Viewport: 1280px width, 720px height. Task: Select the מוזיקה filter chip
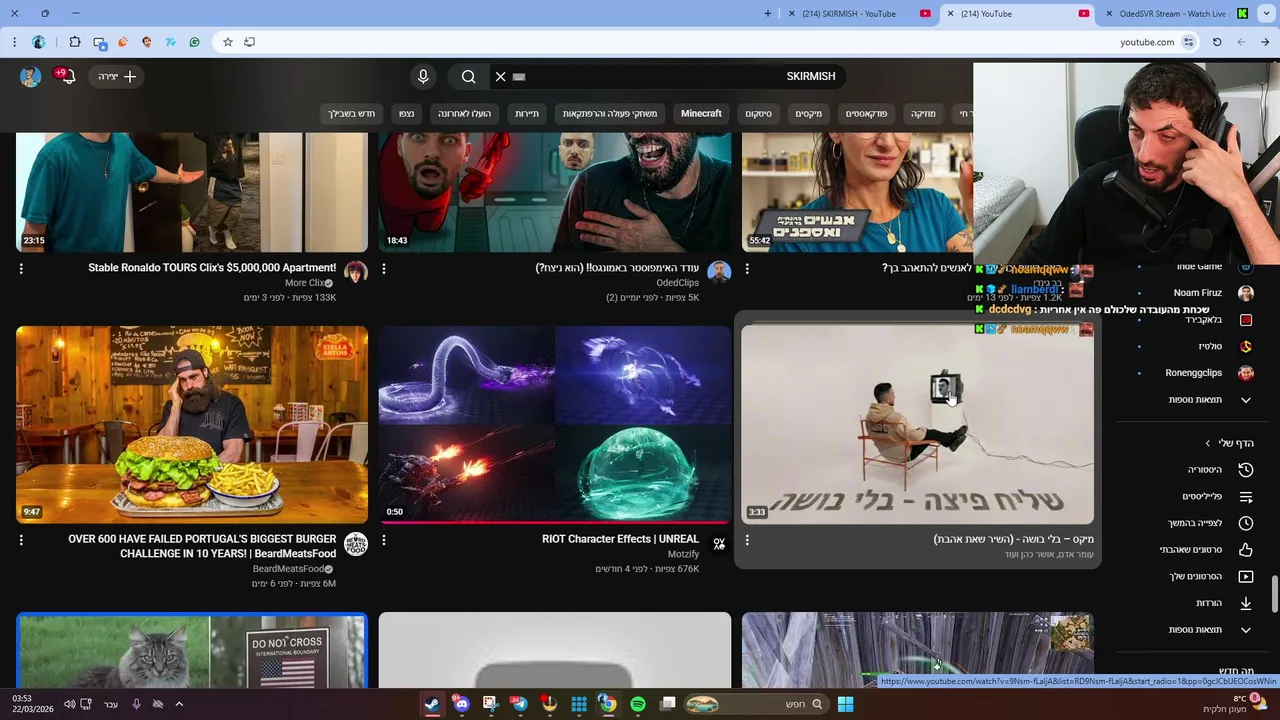(x=923, y=114)
